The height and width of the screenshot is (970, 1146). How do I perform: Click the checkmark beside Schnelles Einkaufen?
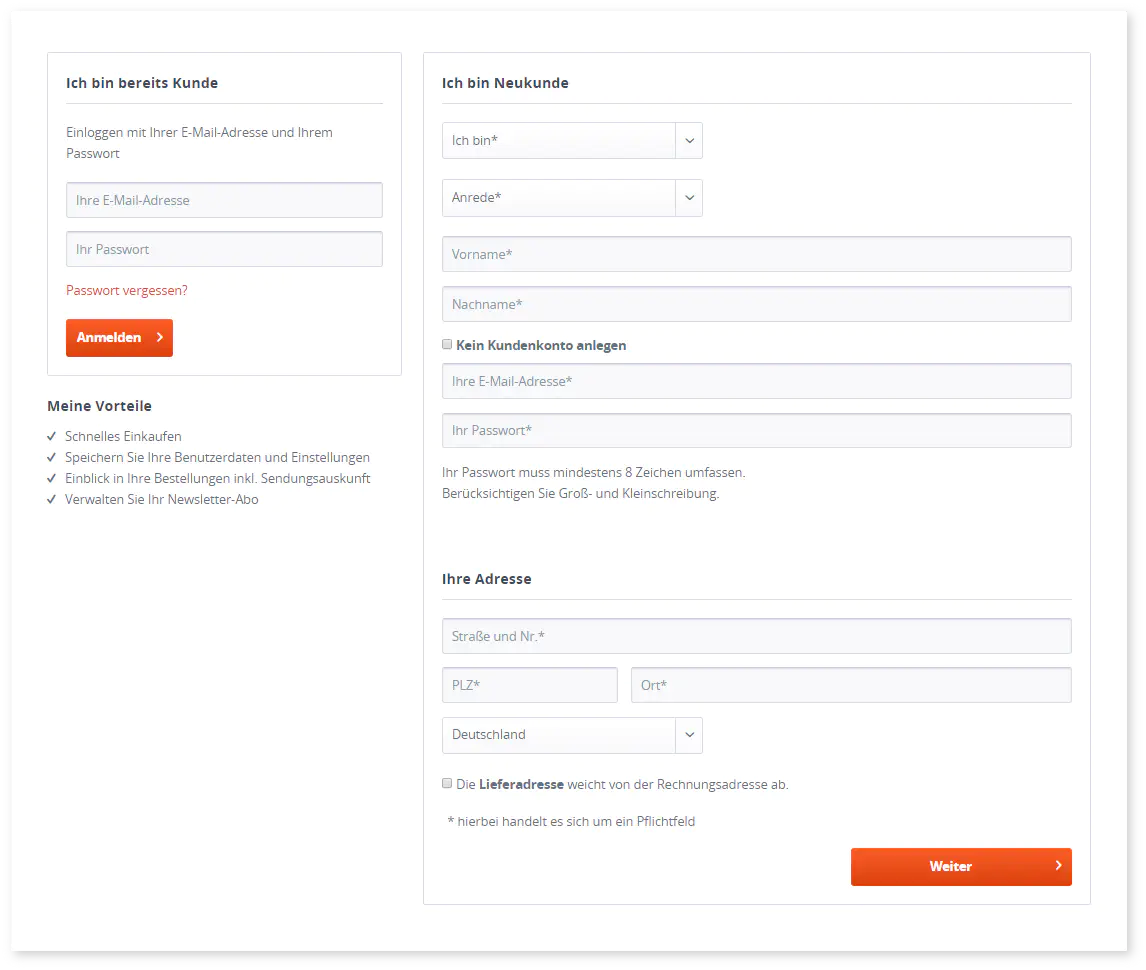[52, 437]
